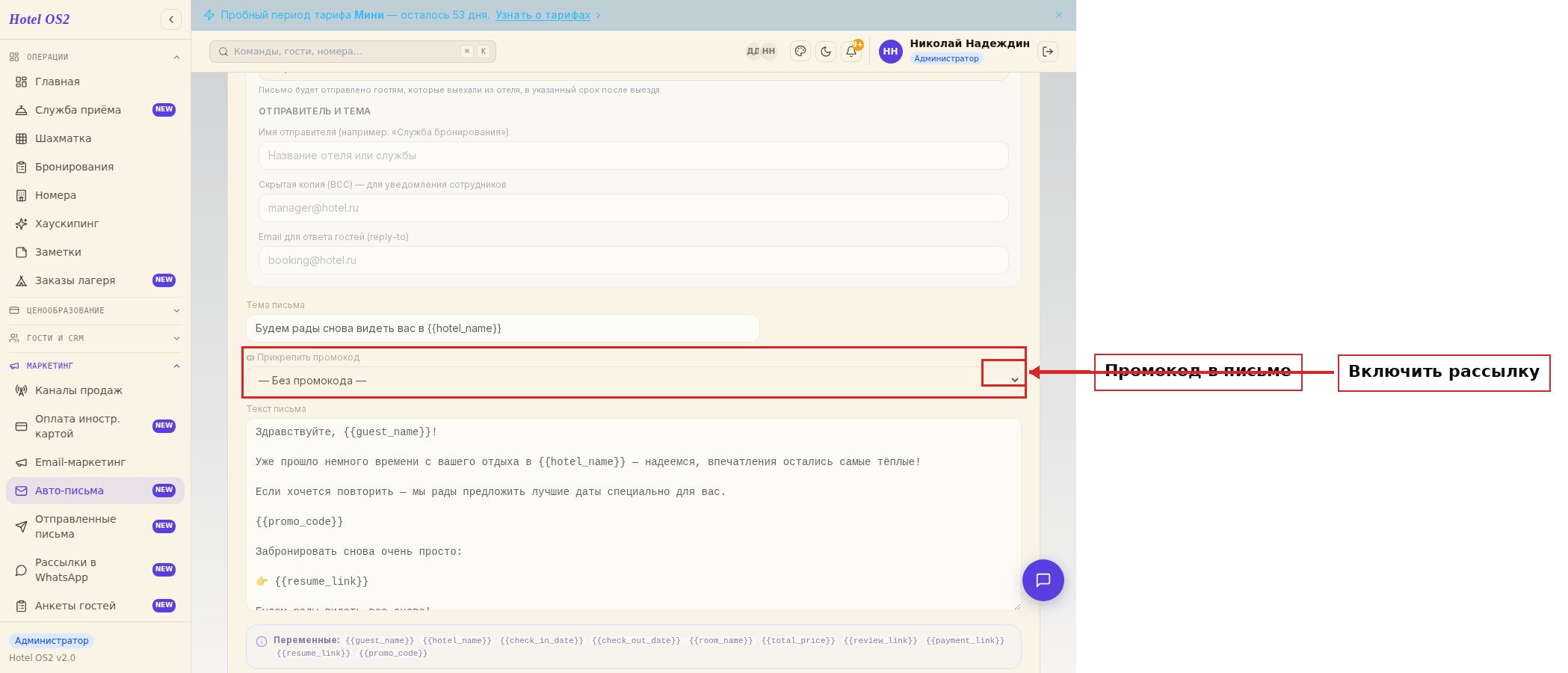The height and width of the screenshot is (673, 1568).
Task: Expand the Гости и CRM group
Action: (x=95, y=338)
